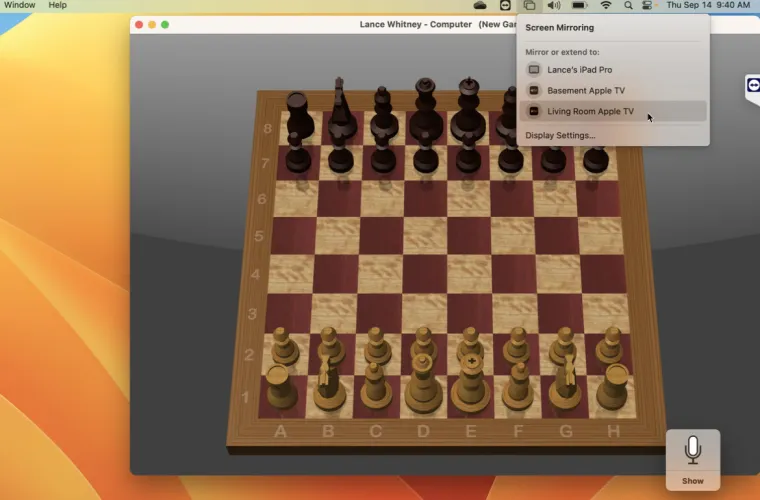Click the Wi-Fi status icon
This screenshot has height=500, width=760.
tap(605, 6)
